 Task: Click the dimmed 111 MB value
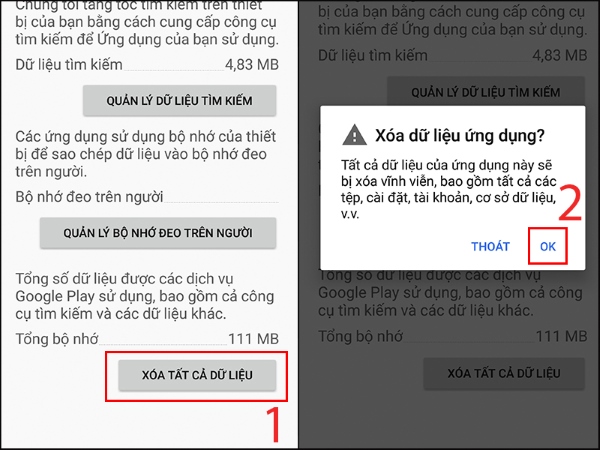click(x=561, y=336)
